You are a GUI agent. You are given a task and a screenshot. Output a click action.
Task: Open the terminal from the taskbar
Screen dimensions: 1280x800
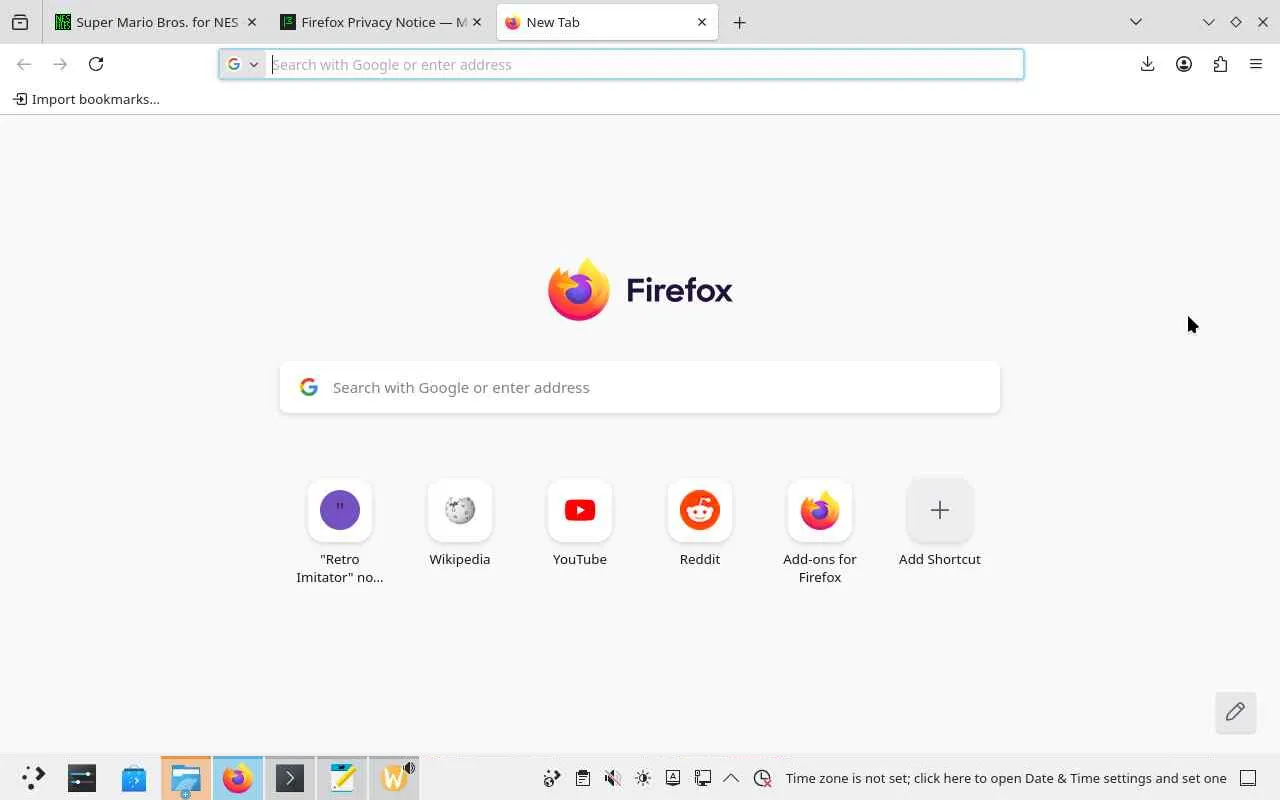pos(290,778)
